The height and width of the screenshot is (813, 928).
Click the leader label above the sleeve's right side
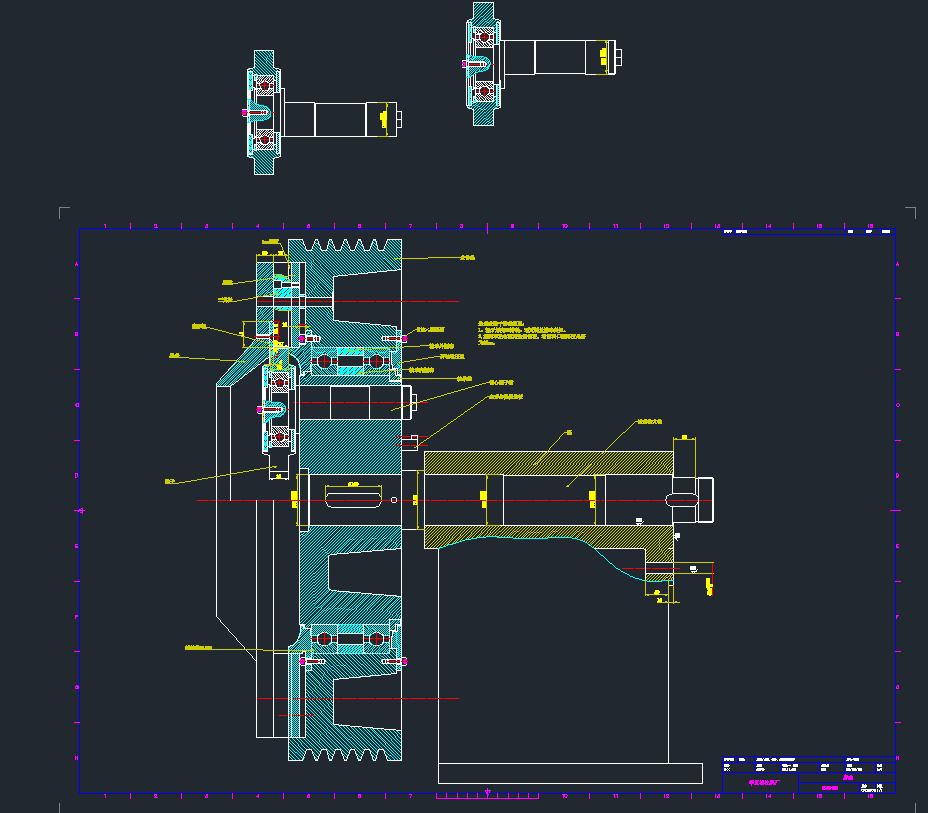(x=649, y=422)
